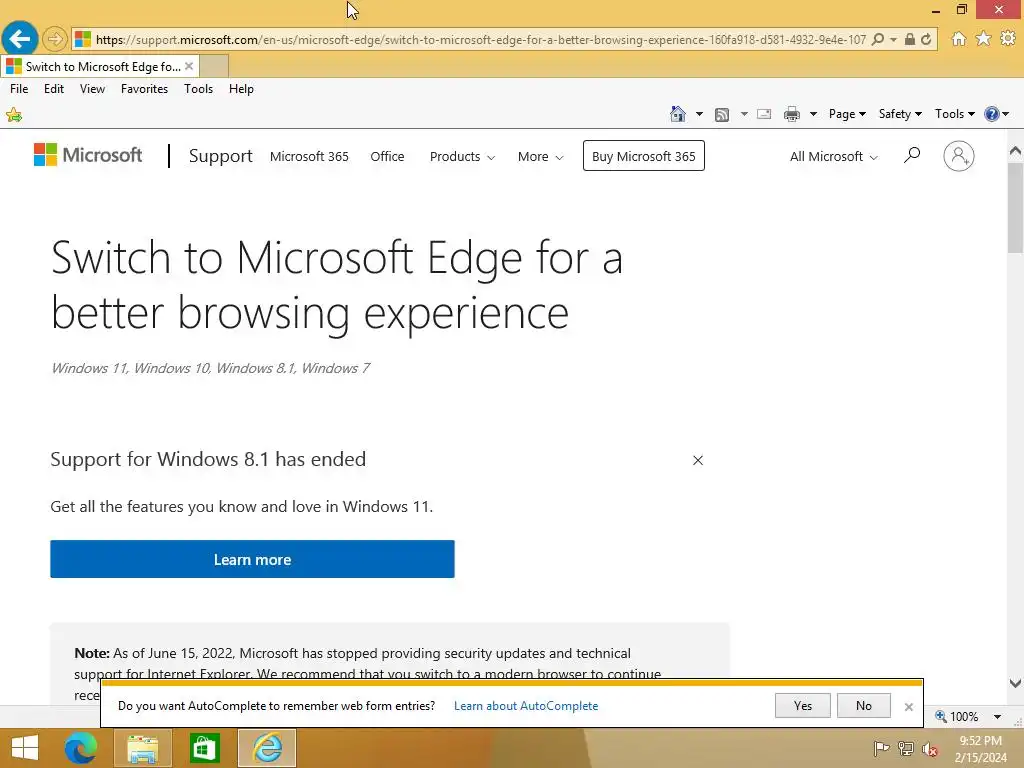This screenshot has height=768, width=1024.
Task: Go back with the blue Back arrow
Action: pos(20,39)
